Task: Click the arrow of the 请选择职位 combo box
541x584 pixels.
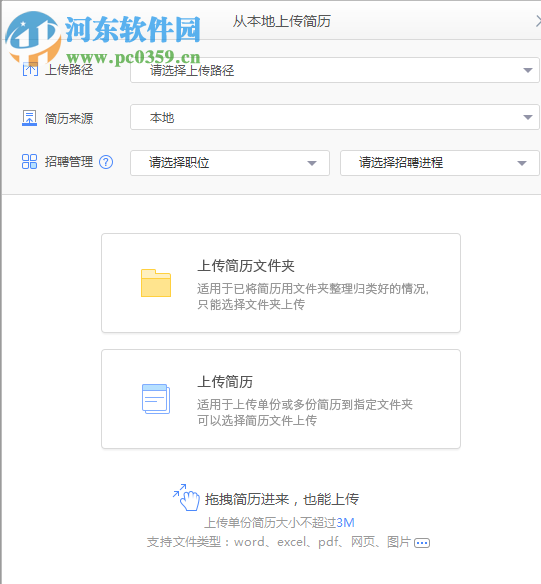Action: click(x=312, y=163)
